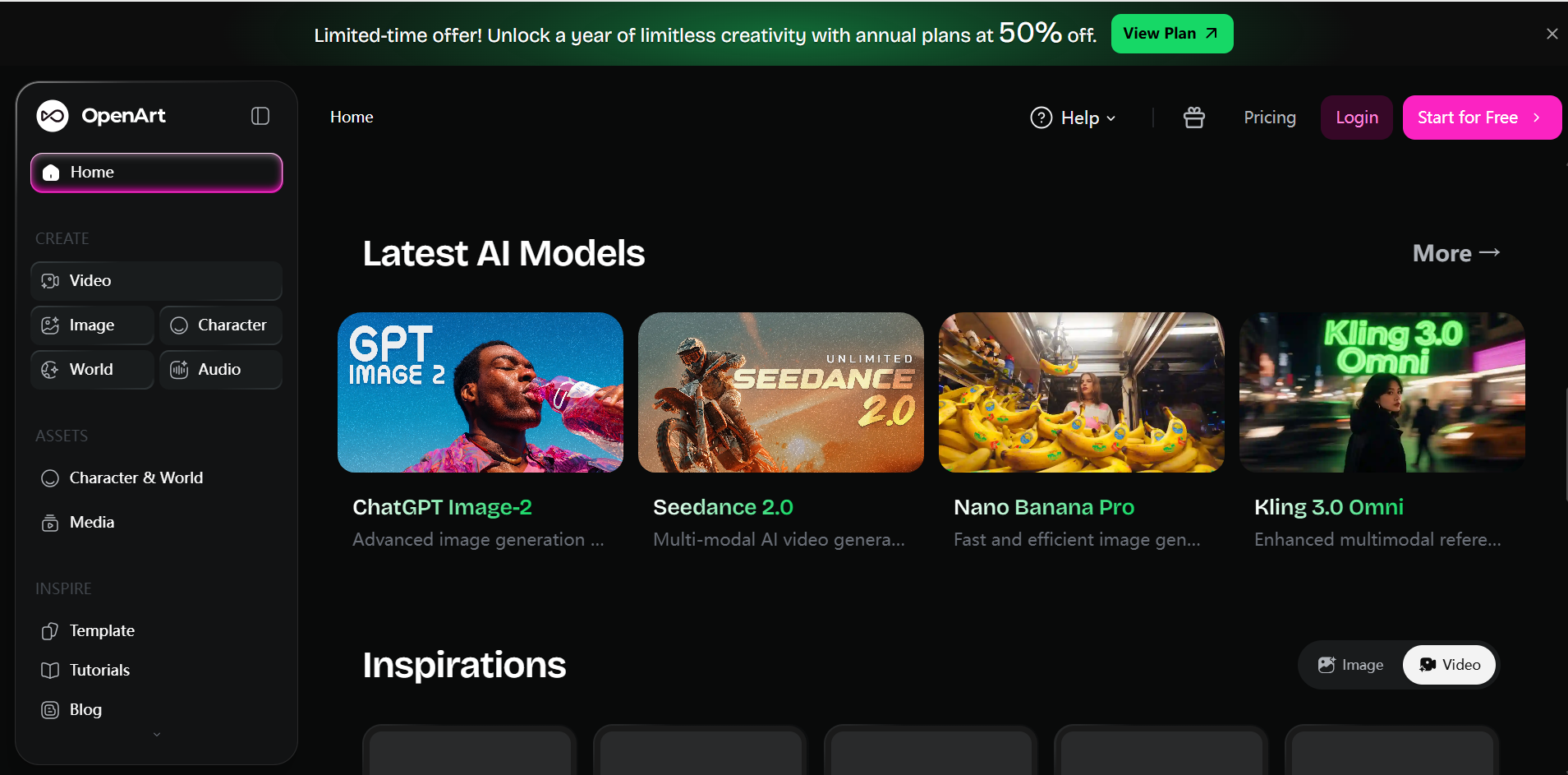The width and height of the screenshot is (1568, 775).
Task: Click the Character & World circle icon
Action: click(50, 478)
